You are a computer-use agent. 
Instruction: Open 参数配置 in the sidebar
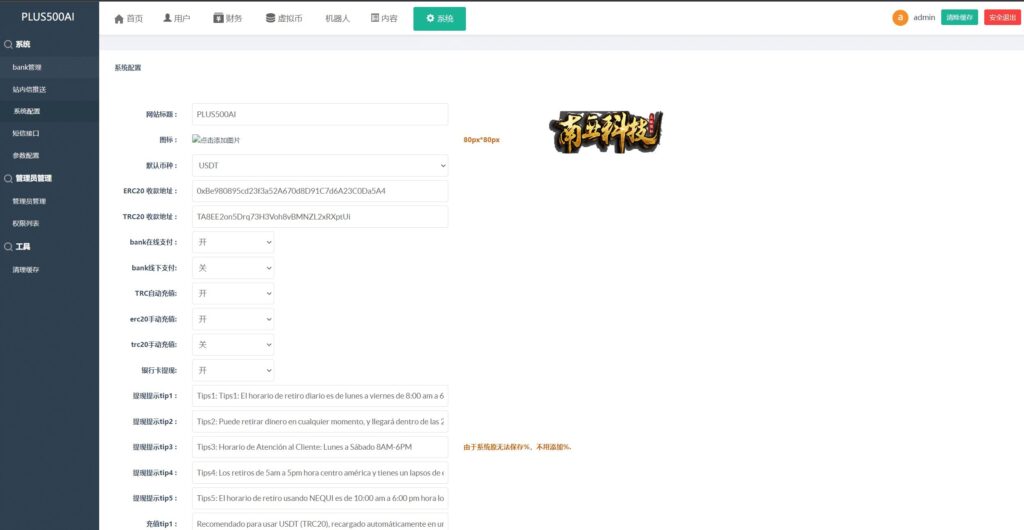click(x=50, y=155)
